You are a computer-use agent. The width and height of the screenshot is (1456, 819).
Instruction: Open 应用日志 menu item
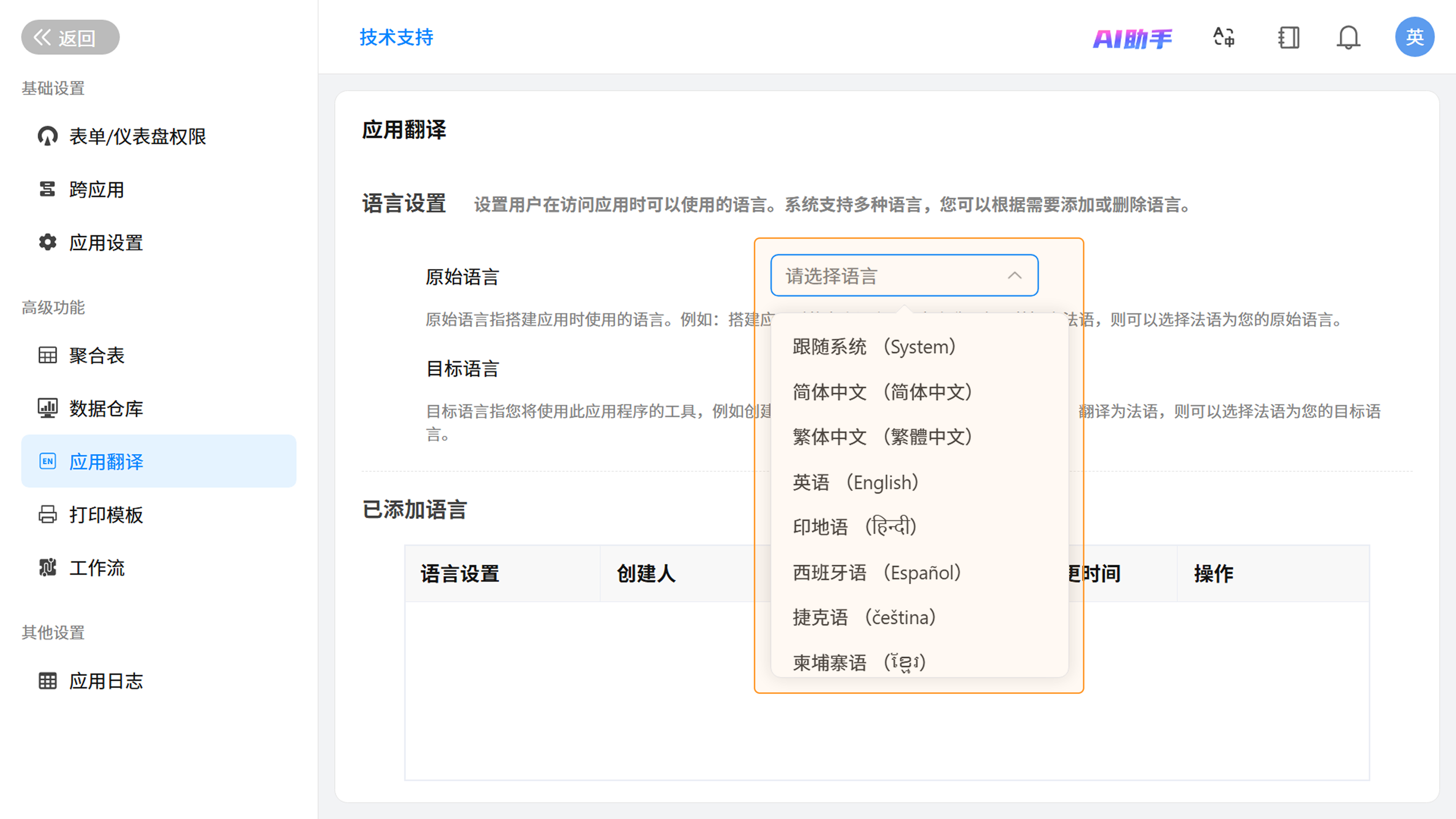[x=159, y=681]
